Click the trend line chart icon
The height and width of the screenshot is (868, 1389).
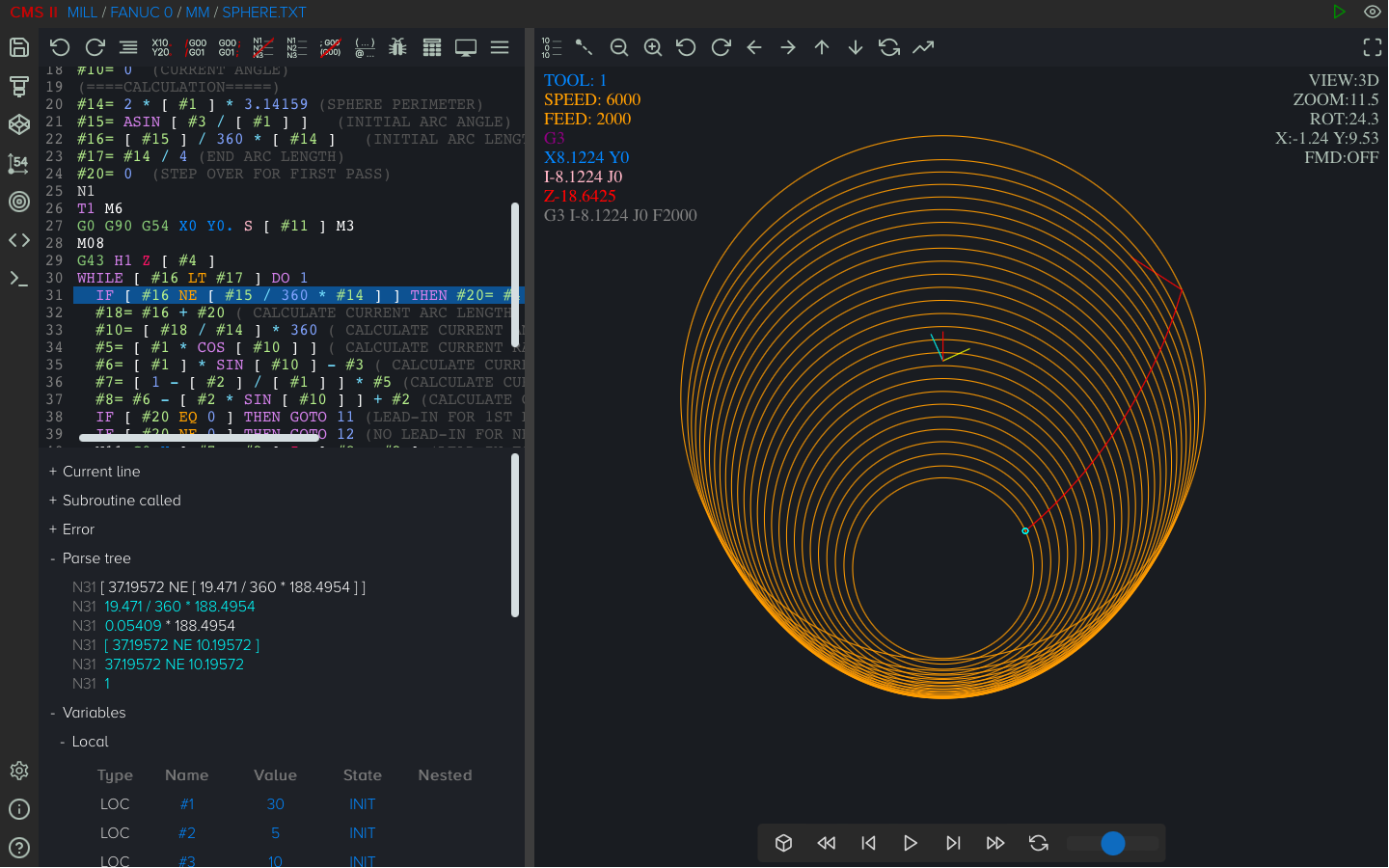point(923,47)
